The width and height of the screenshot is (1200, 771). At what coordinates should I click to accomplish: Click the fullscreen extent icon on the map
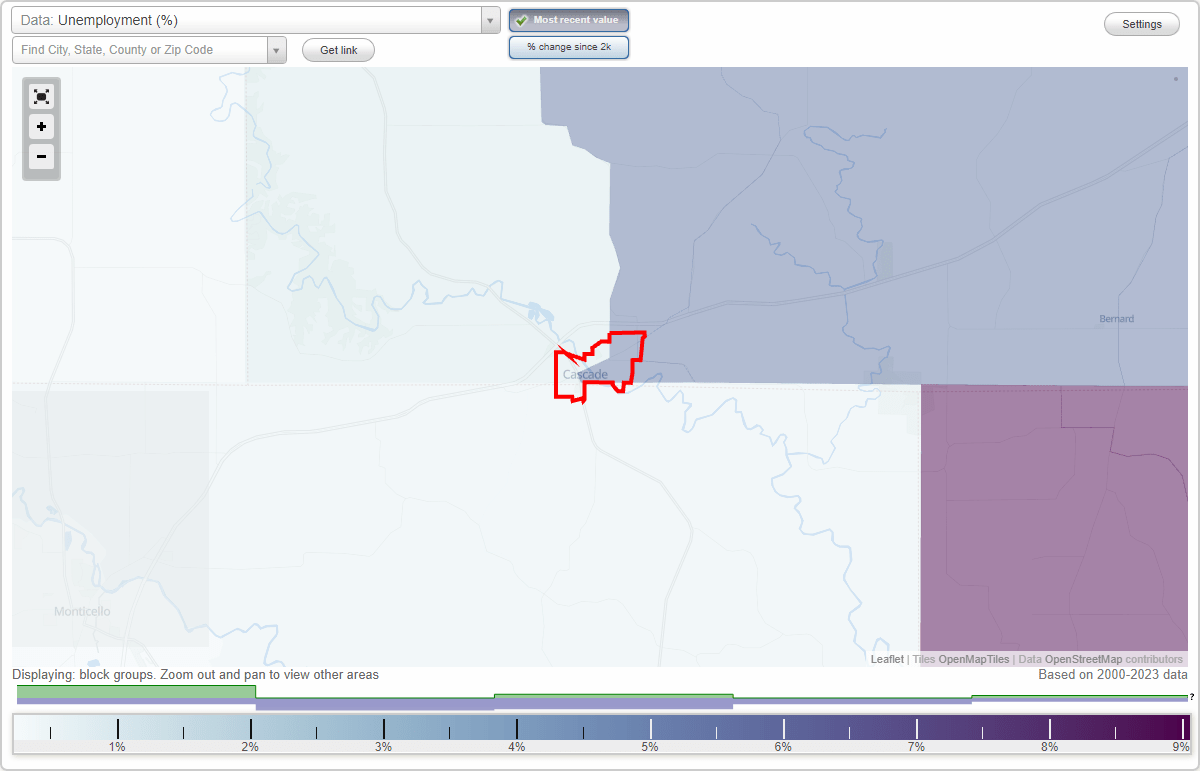[41, 96]
